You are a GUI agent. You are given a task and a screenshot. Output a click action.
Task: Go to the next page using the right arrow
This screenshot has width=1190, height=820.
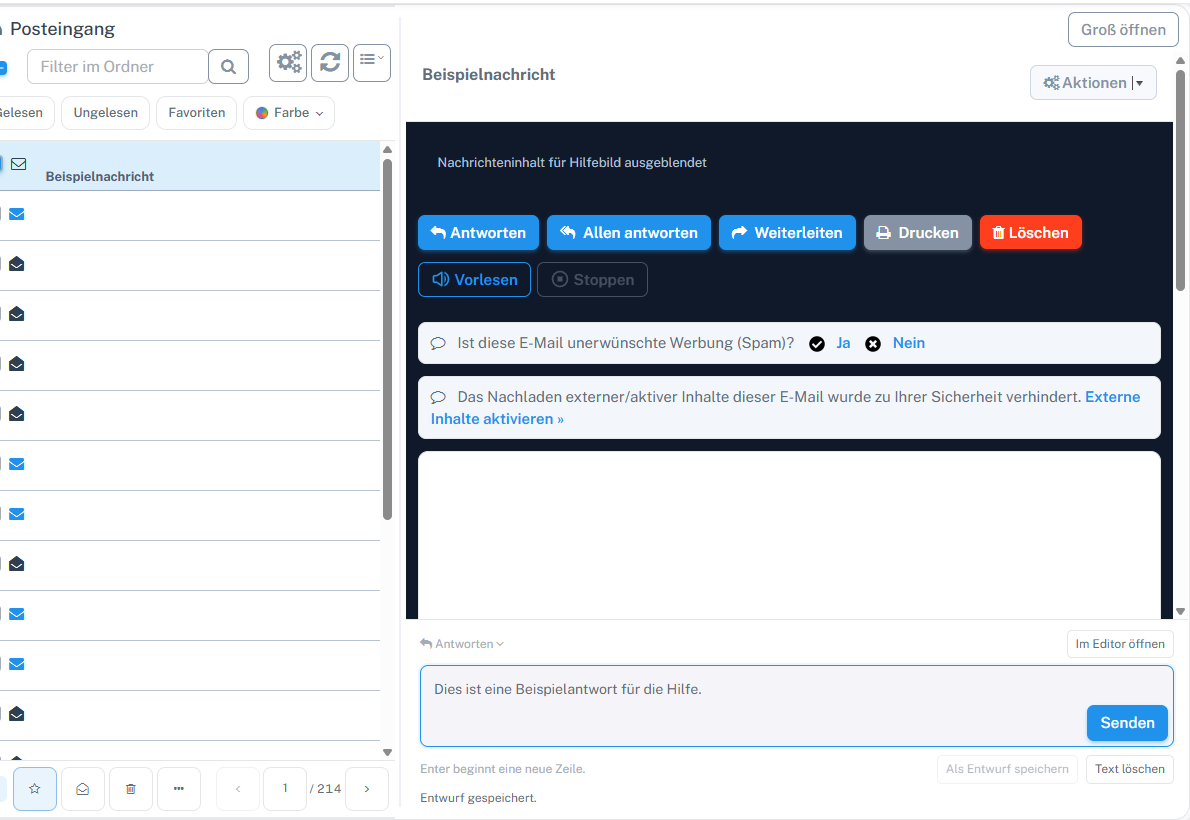click(367, 789)
